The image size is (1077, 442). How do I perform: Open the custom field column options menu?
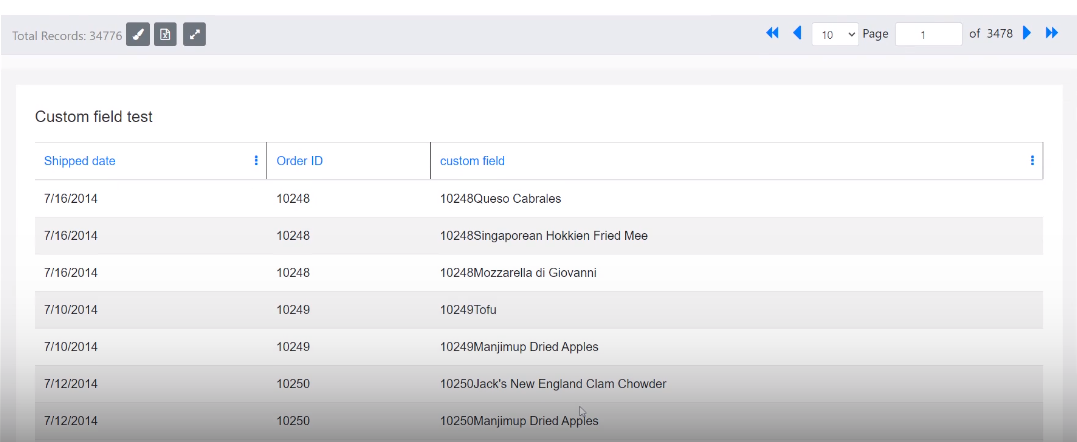tap(1032, 161)
